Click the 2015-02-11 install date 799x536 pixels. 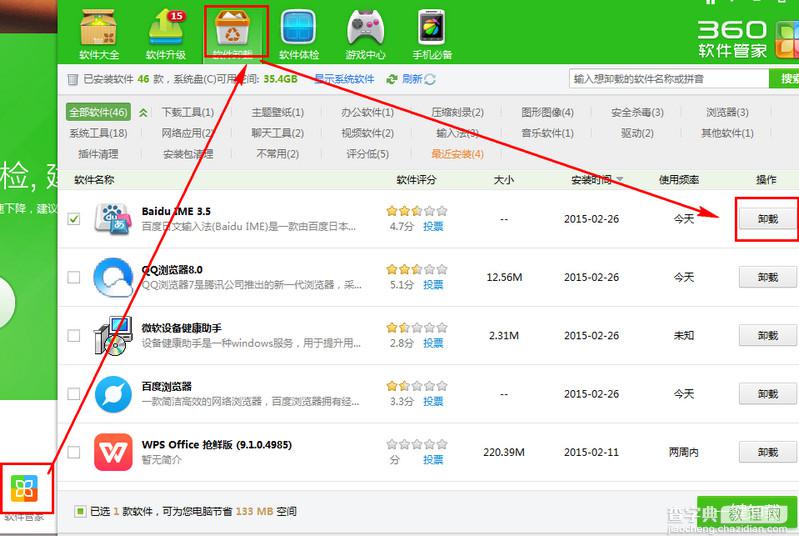[591, 452]
